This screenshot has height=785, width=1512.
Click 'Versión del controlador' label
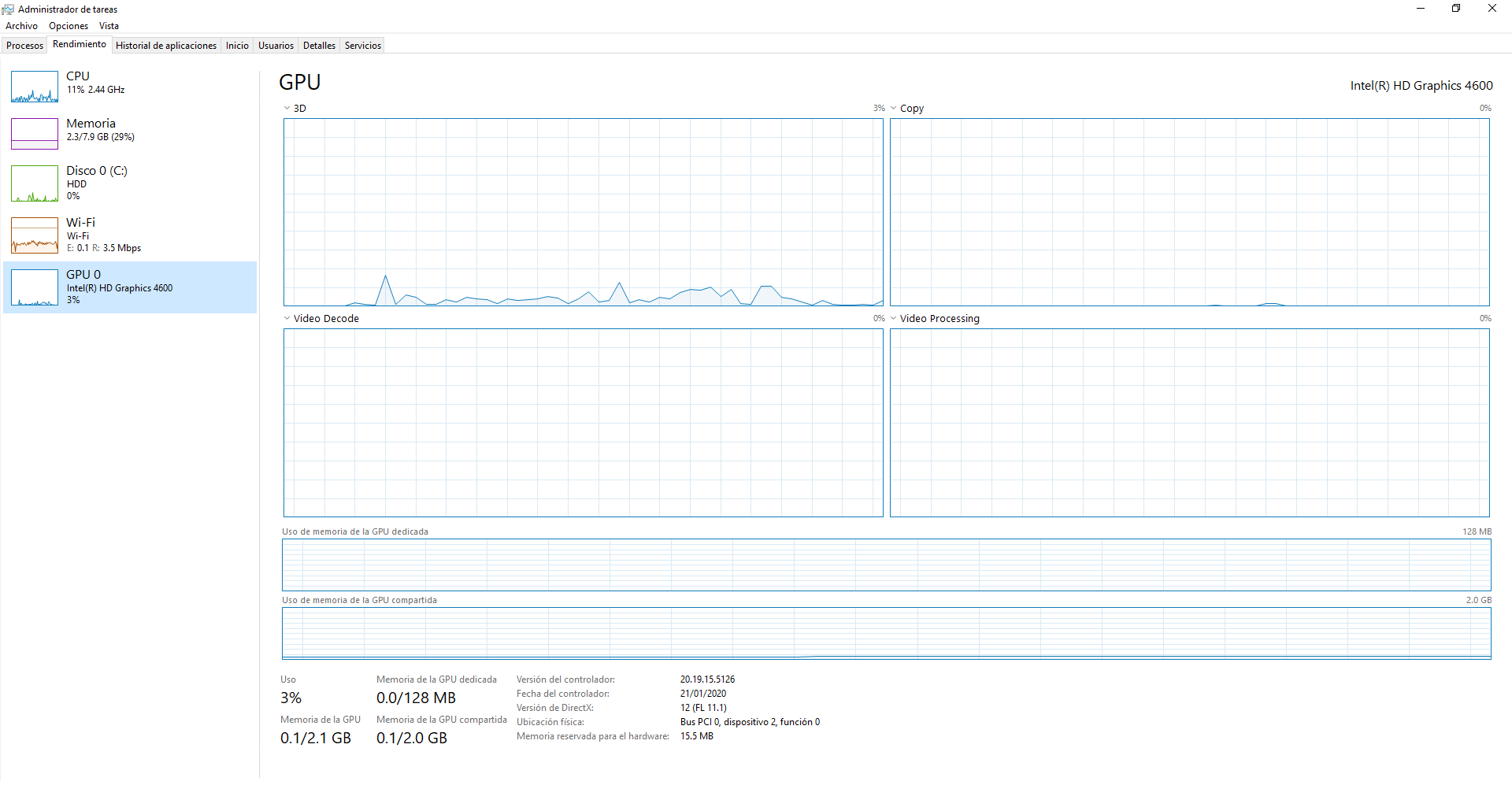[x=565, y=679]
